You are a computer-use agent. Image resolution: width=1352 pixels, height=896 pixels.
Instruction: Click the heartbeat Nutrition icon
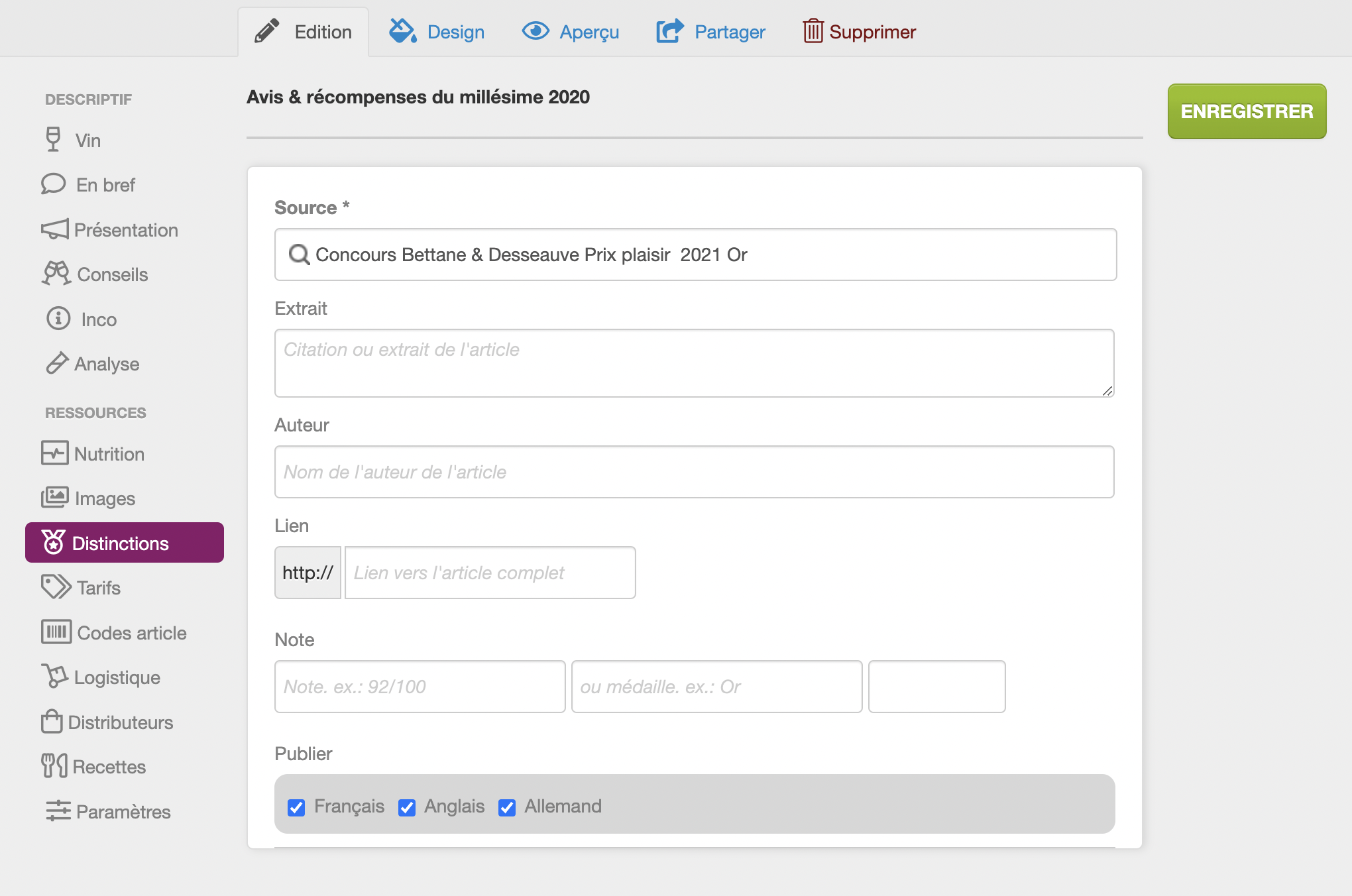tap(54, 453)
